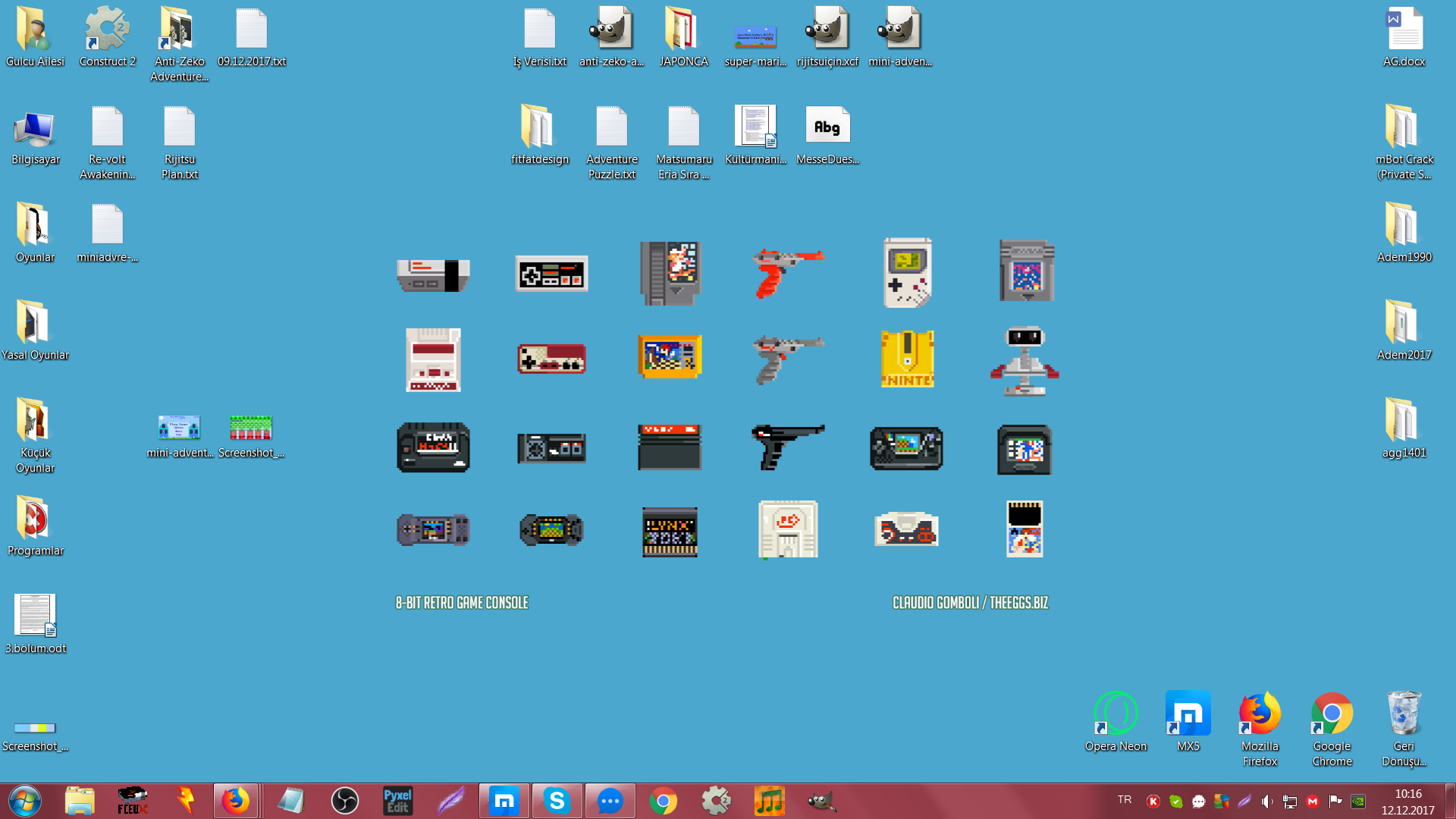This screenshot has height=819, width=1456.
Task: Open the Windows Start menu
Action: click(25, 801)
